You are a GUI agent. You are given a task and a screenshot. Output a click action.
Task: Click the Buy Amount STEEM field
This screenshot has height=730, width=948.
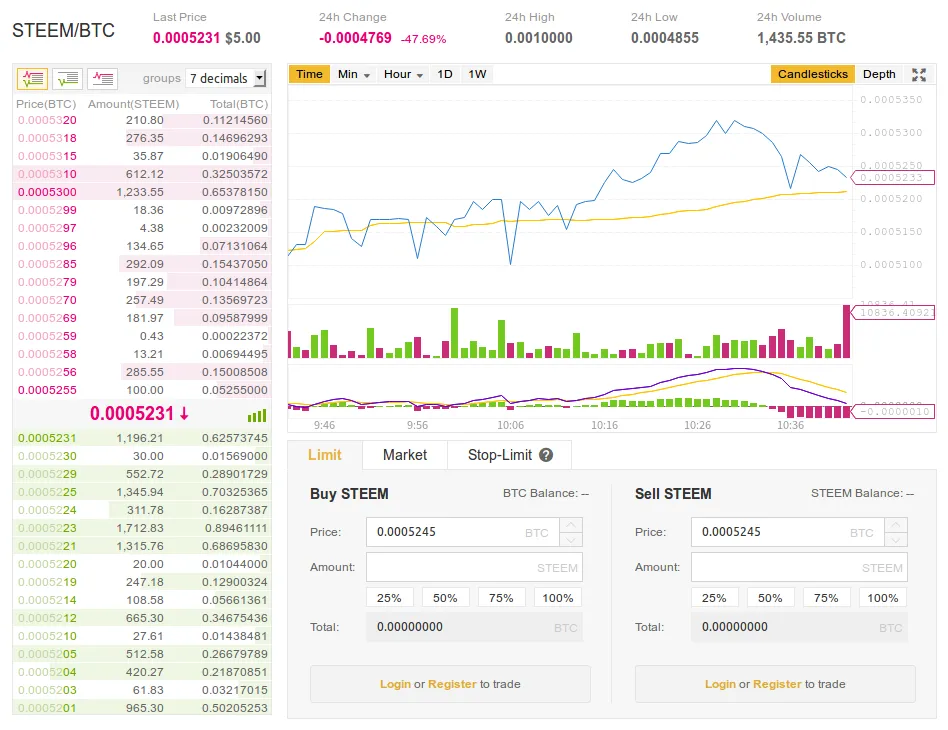tap(475, 567)
